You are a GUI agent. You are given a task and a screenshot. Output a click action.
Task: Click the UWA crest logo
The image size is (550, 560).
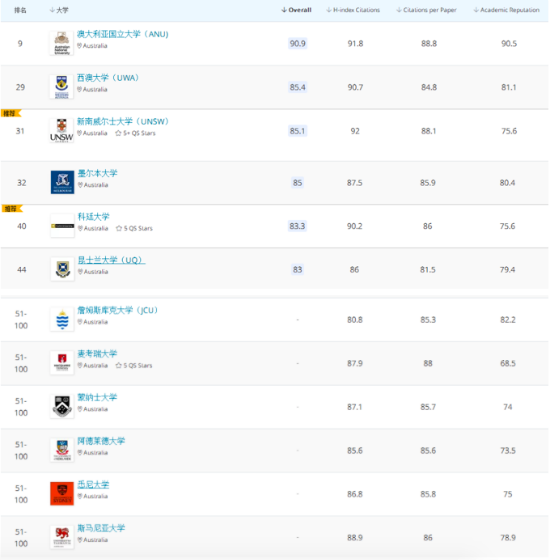[x=62, y=87]
